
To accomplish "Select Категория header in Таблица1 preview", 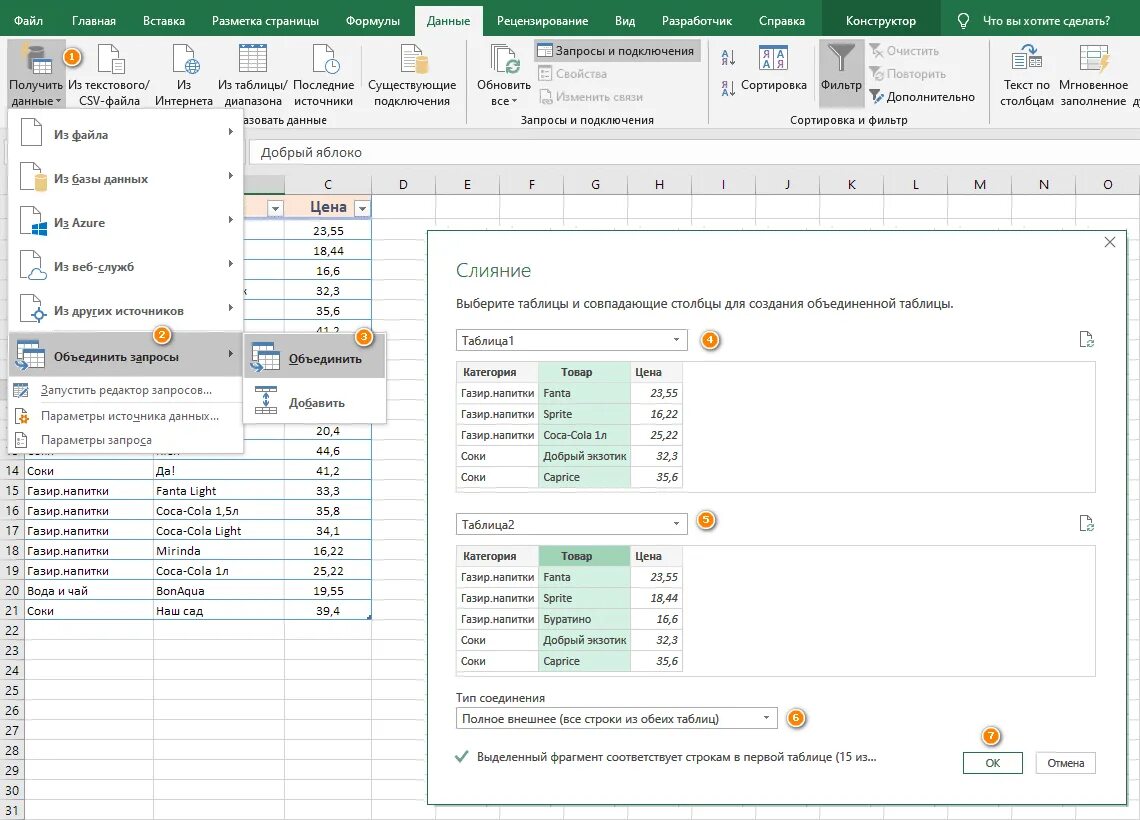I will [497, 372].
